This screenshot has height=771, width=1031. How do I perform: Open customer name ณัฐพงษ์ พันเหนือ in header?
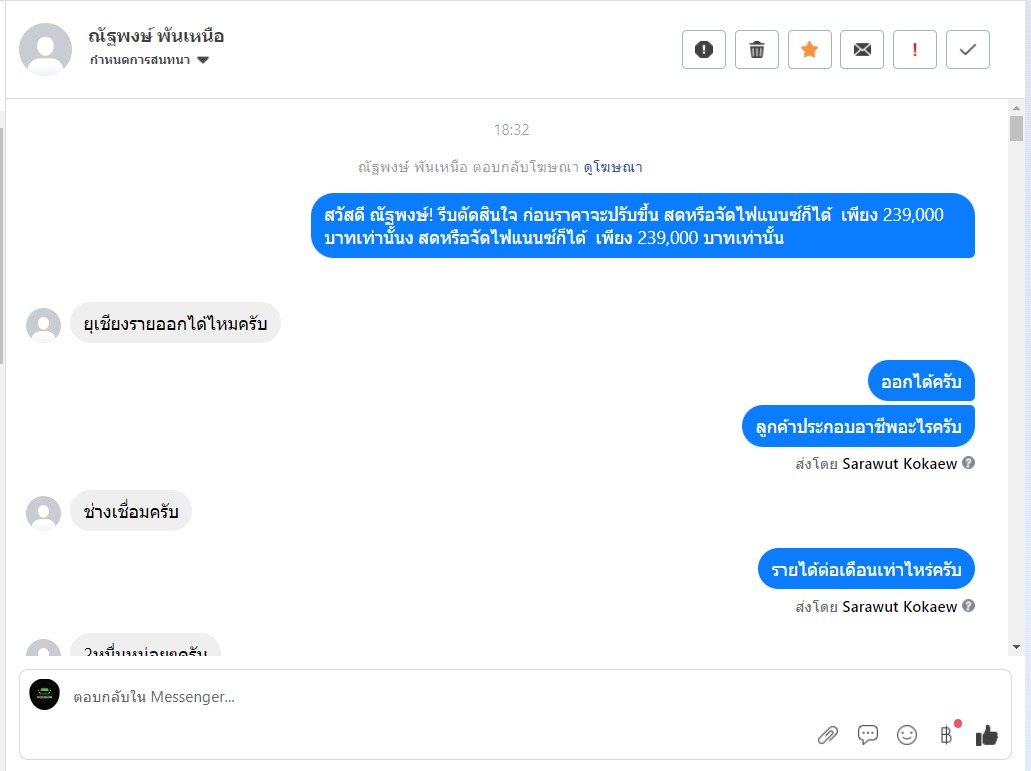click(156, 36)
